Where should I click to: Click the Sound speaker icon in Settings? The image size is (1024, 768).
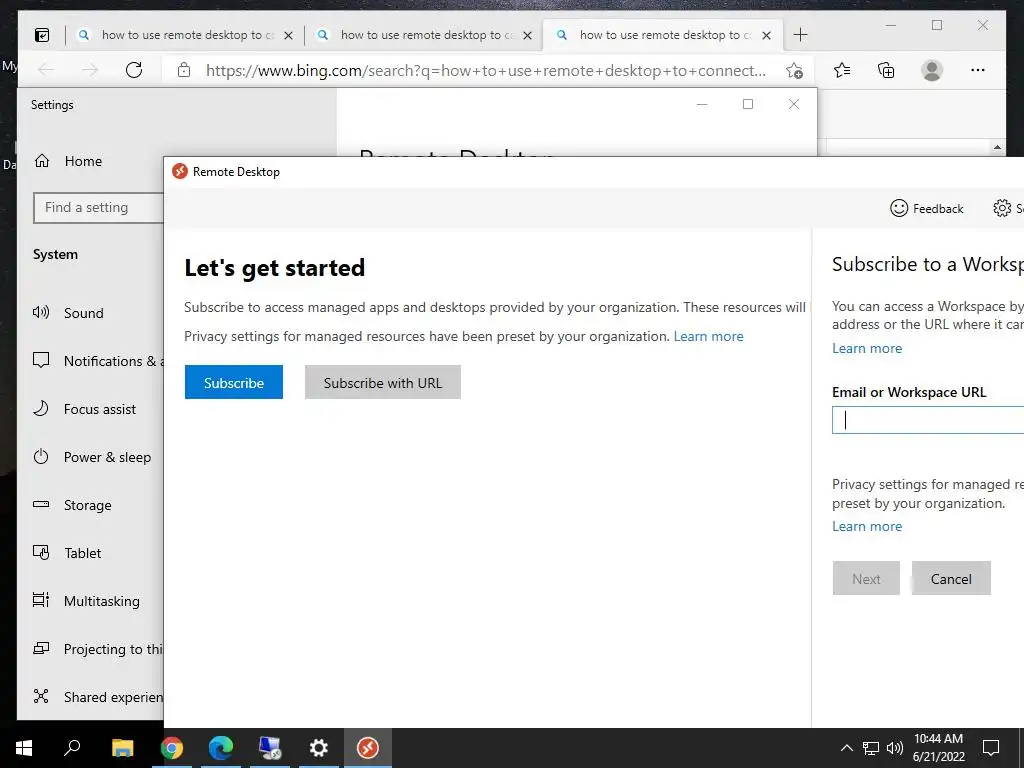click(41, 313)
